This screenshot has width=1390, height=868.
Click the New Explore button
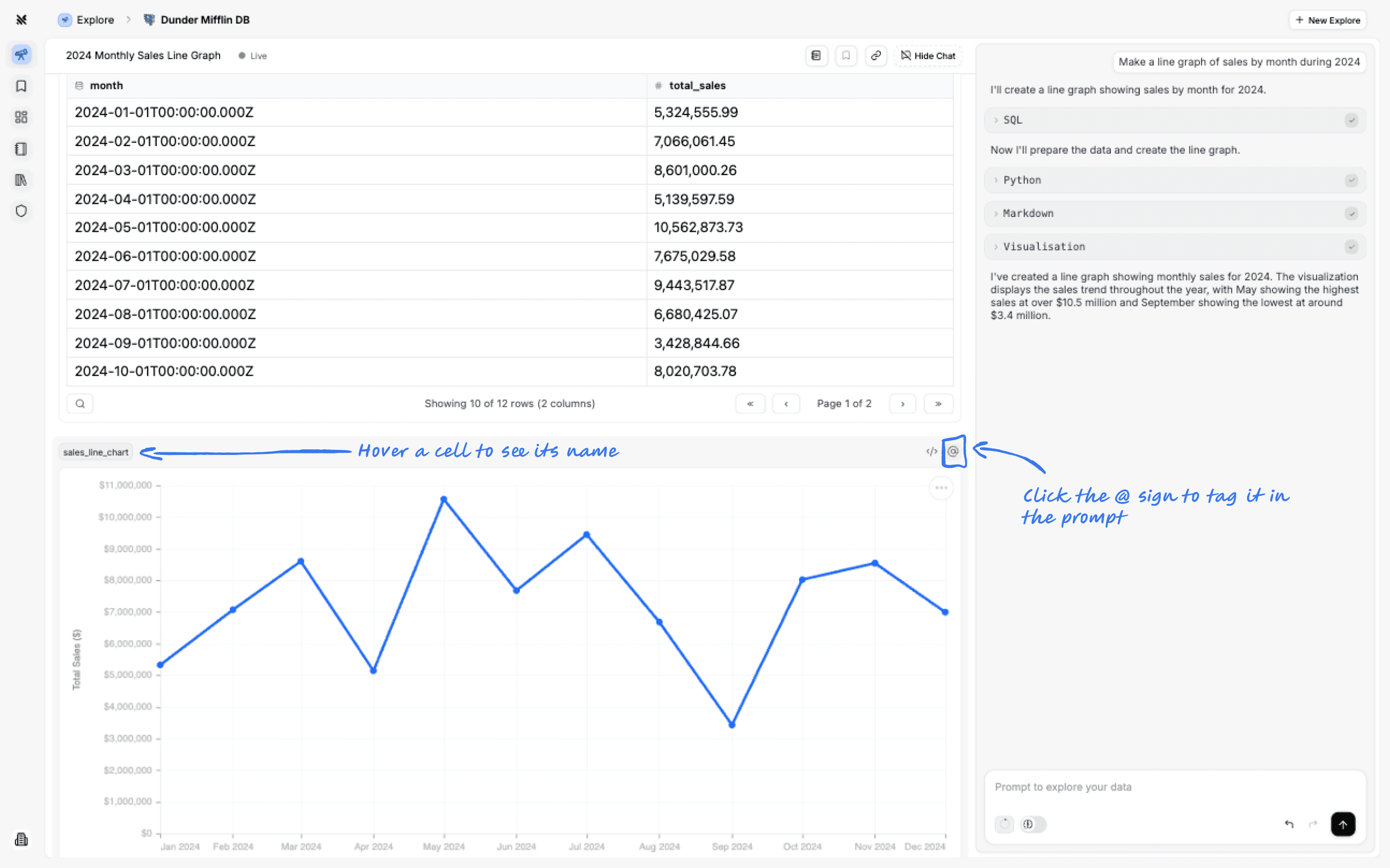[1327, 19]
